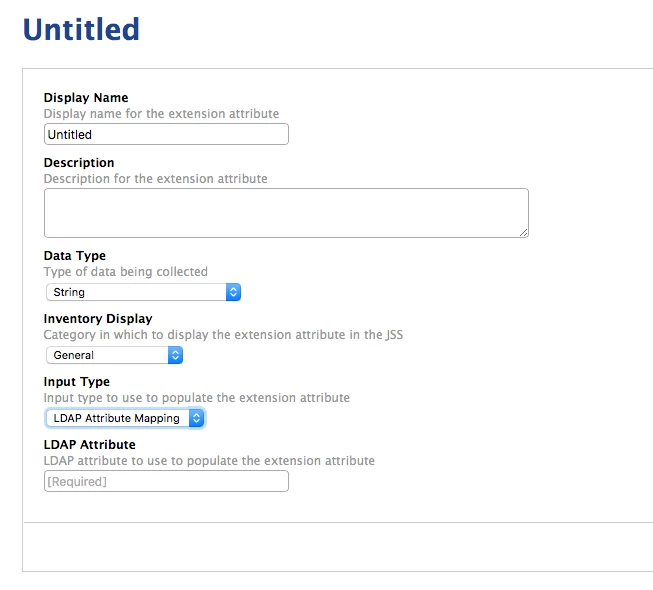
Task: Click the Data Type label
Action: tap(75, 255)
